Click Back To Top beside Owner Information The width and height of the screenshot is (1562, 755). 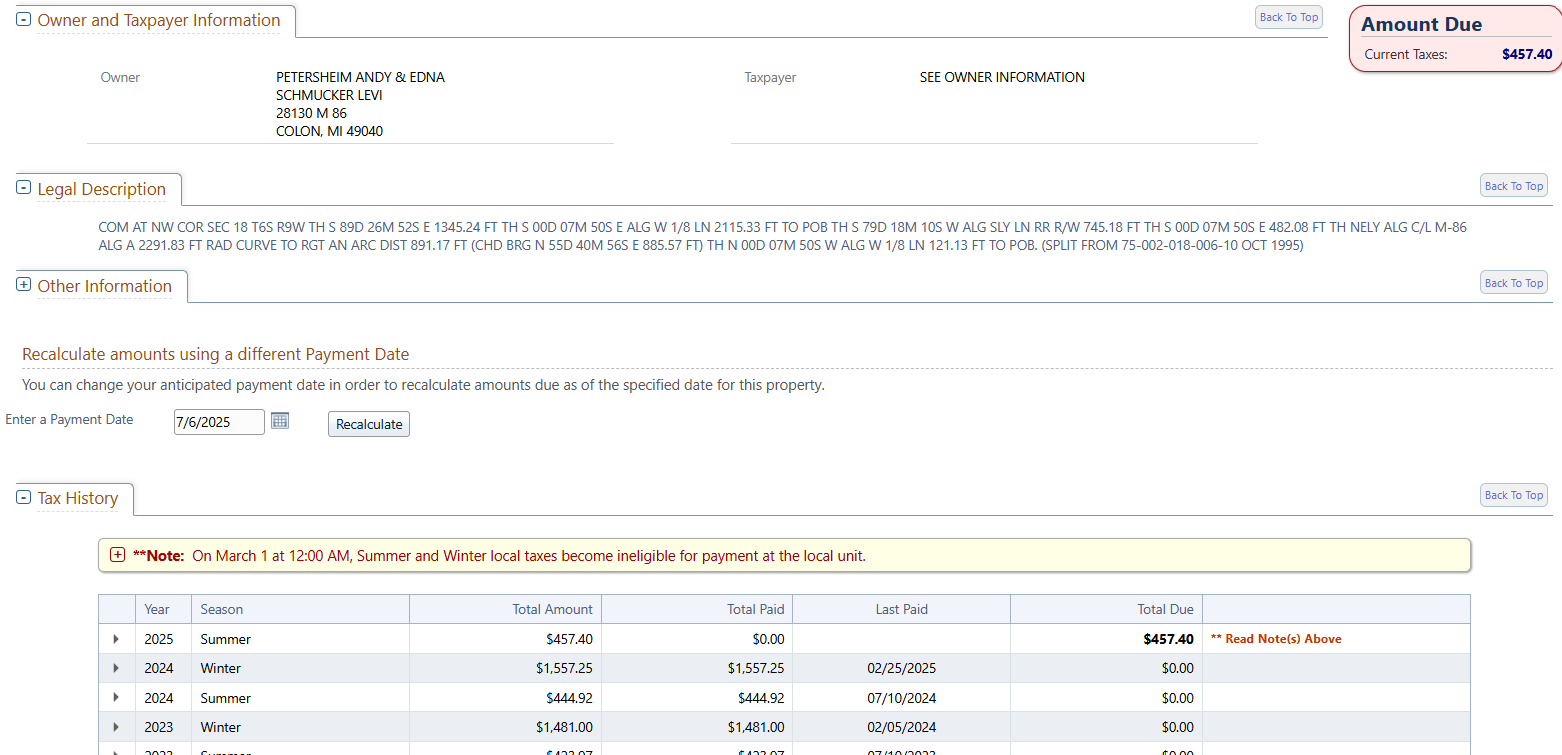pos(1288,17)
